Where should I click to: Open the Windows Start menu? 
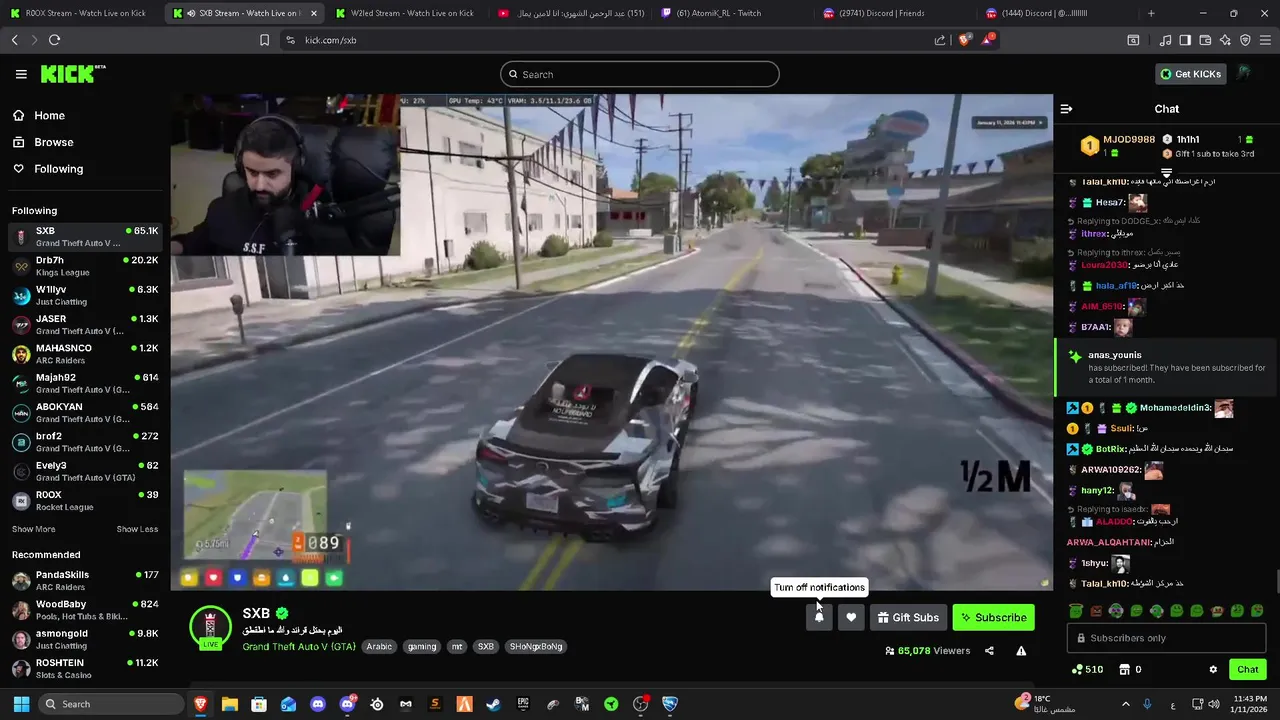coord(19,704)
